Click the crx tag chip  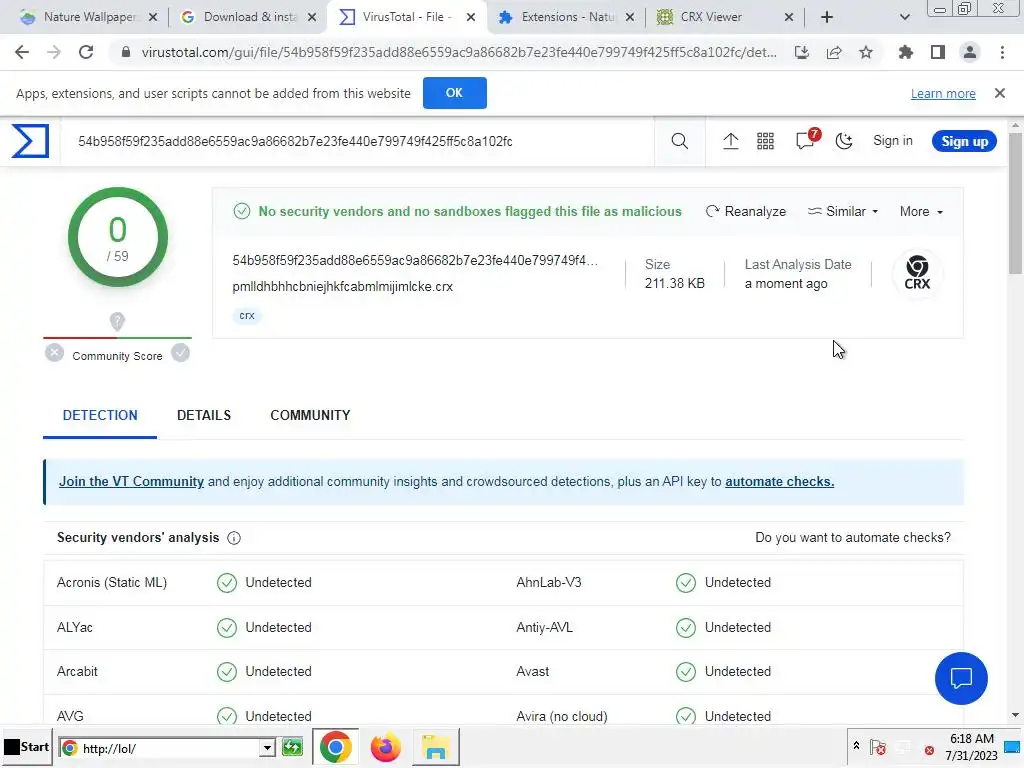pyautogui.click(x=247, y=315)
